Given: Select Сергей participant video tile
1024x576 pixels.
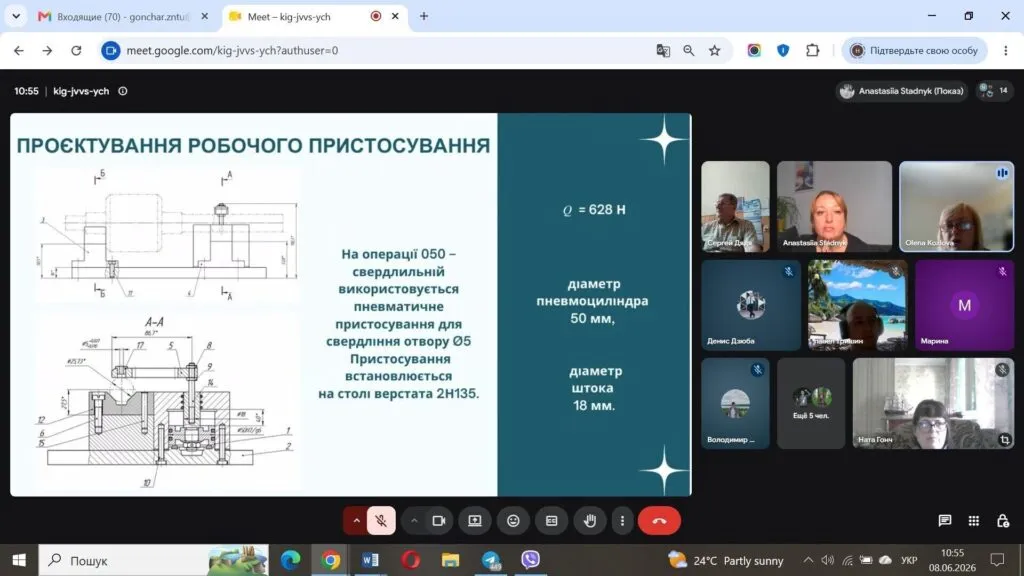Looking at the screenshot, I should tap(735, 206).
